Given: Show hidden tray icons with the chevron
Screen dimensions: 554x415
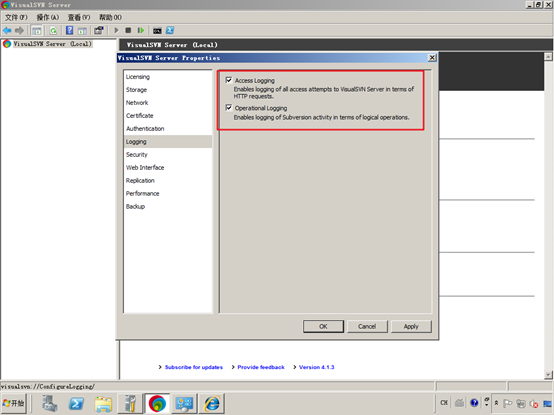Looking at the screenshot, I should [496, 403].
